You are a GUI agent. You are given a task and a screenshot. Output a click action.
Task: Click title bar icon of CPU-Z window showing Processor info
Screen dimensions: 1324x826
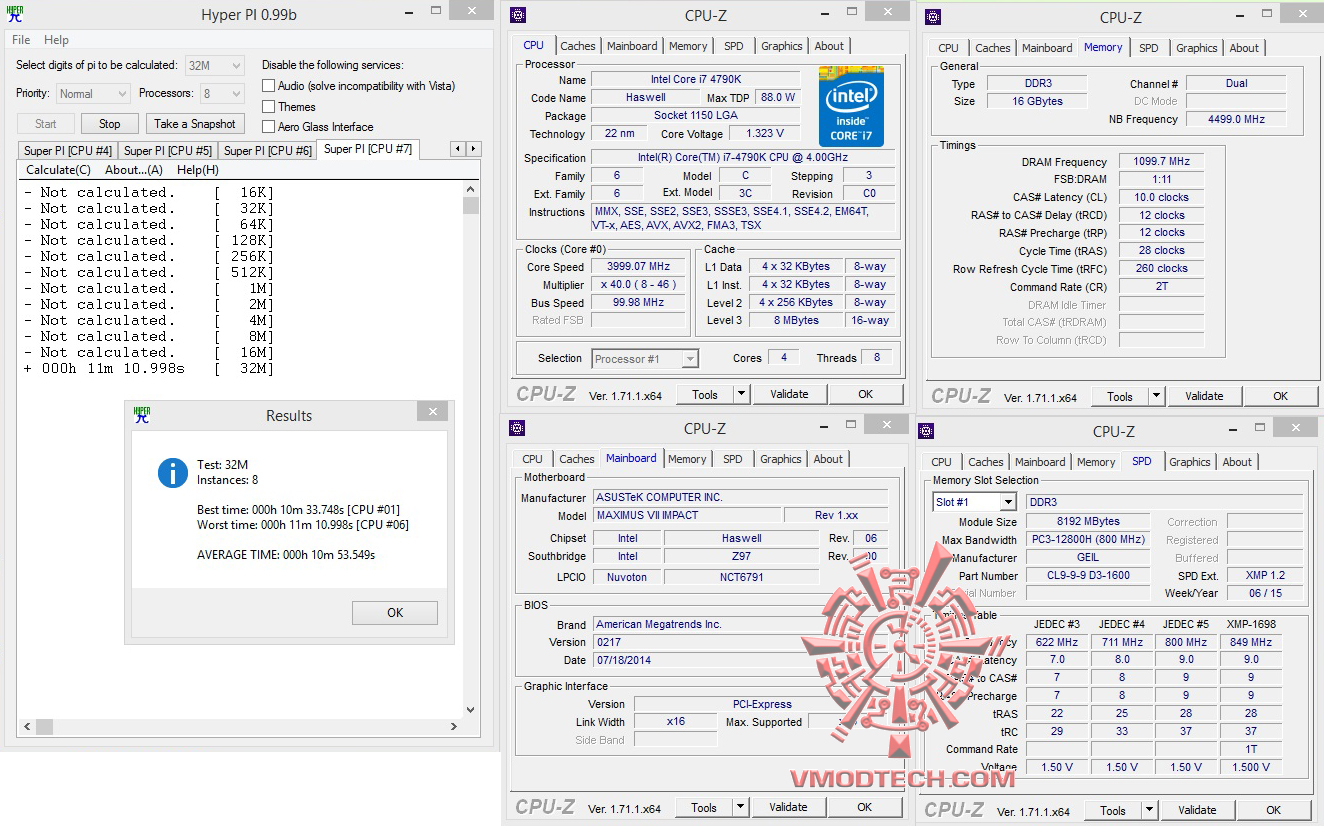tap(517, 14)
